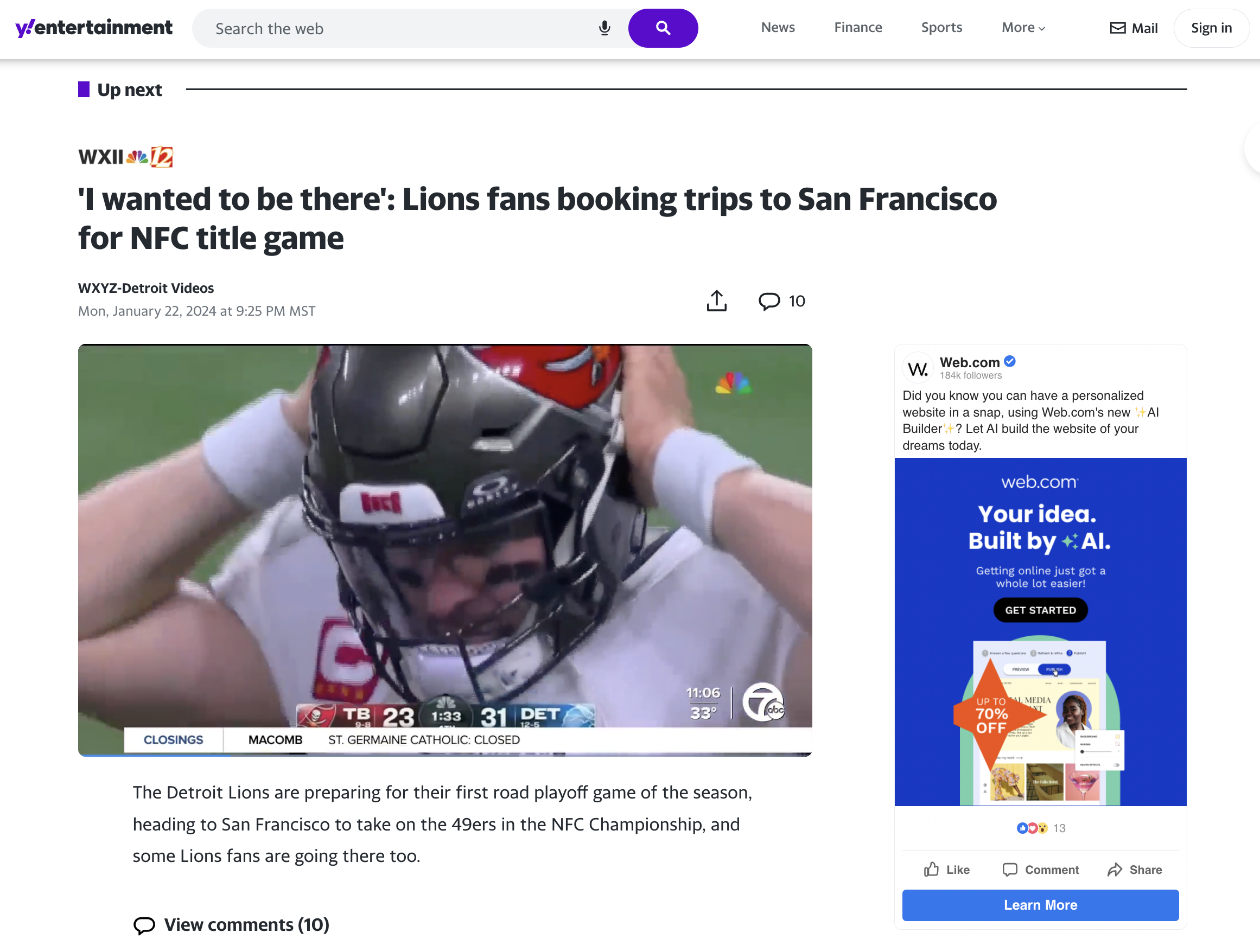Viewport: 1260px width, 952px height.
Task: Expand the More dropdown menu
Action: click(1024, 27)
